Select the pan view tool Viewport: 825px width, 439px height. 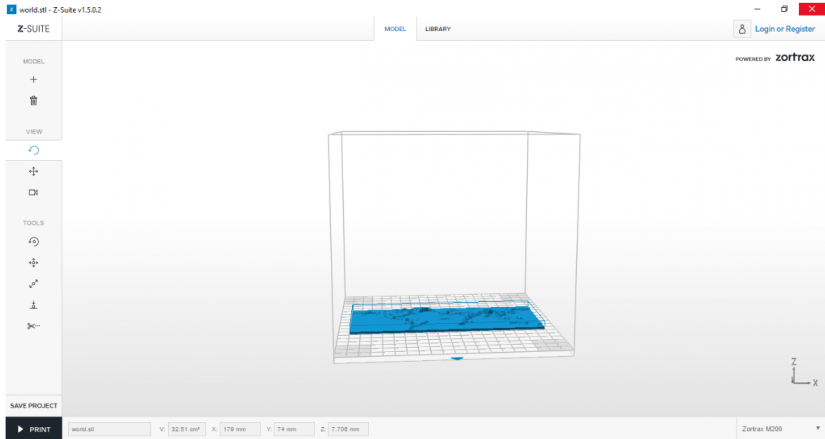click(33, 172)
